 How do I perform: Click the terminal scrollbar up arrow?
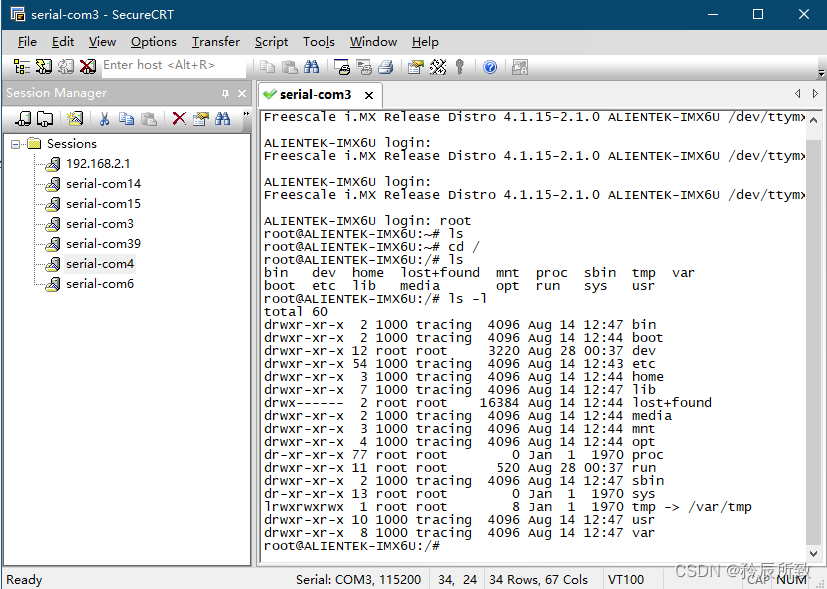pyautogui.click(x=813, y=120)
